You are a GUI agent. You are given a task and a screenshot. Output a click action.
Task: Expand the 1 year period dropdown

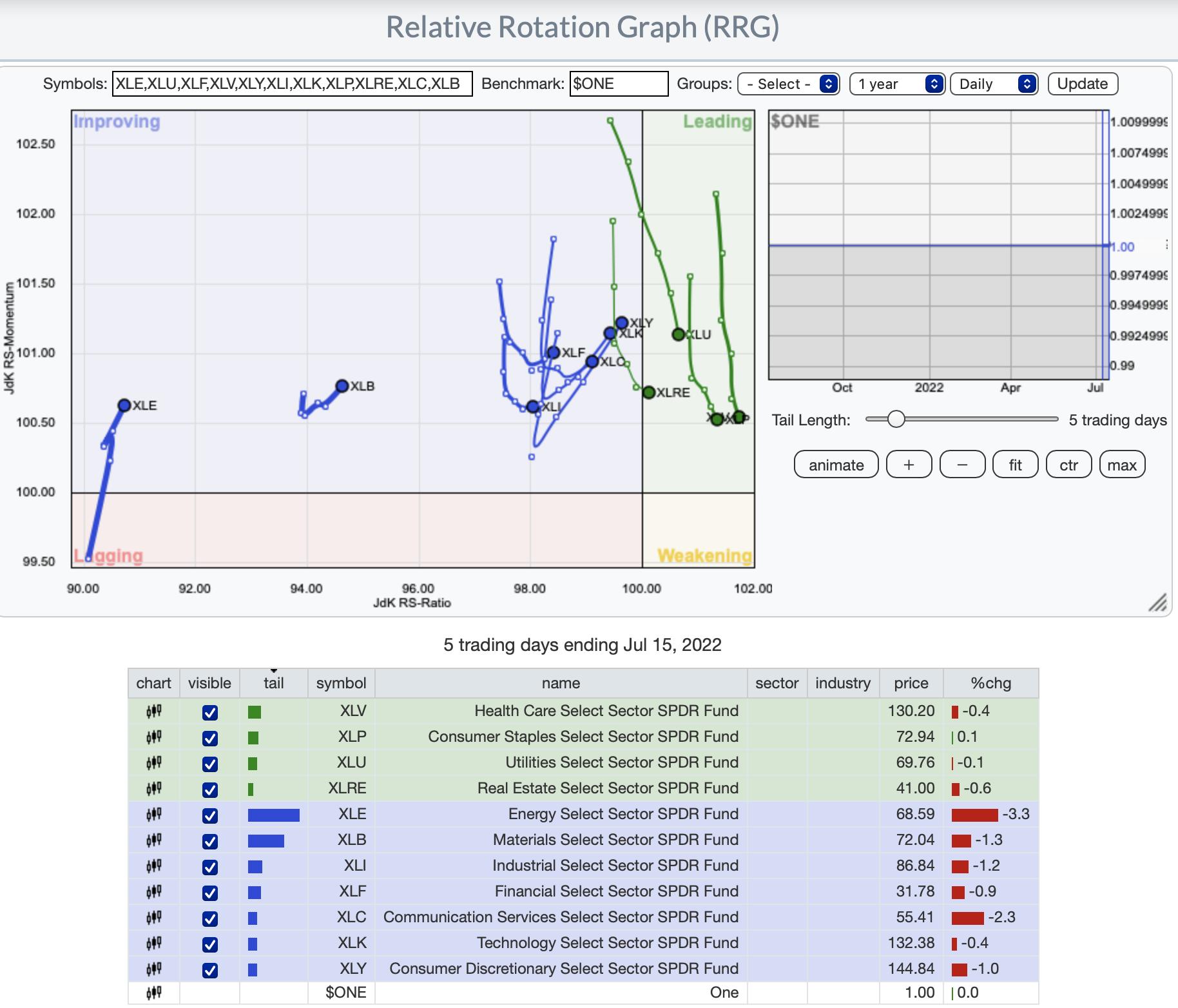coord(897,84)
